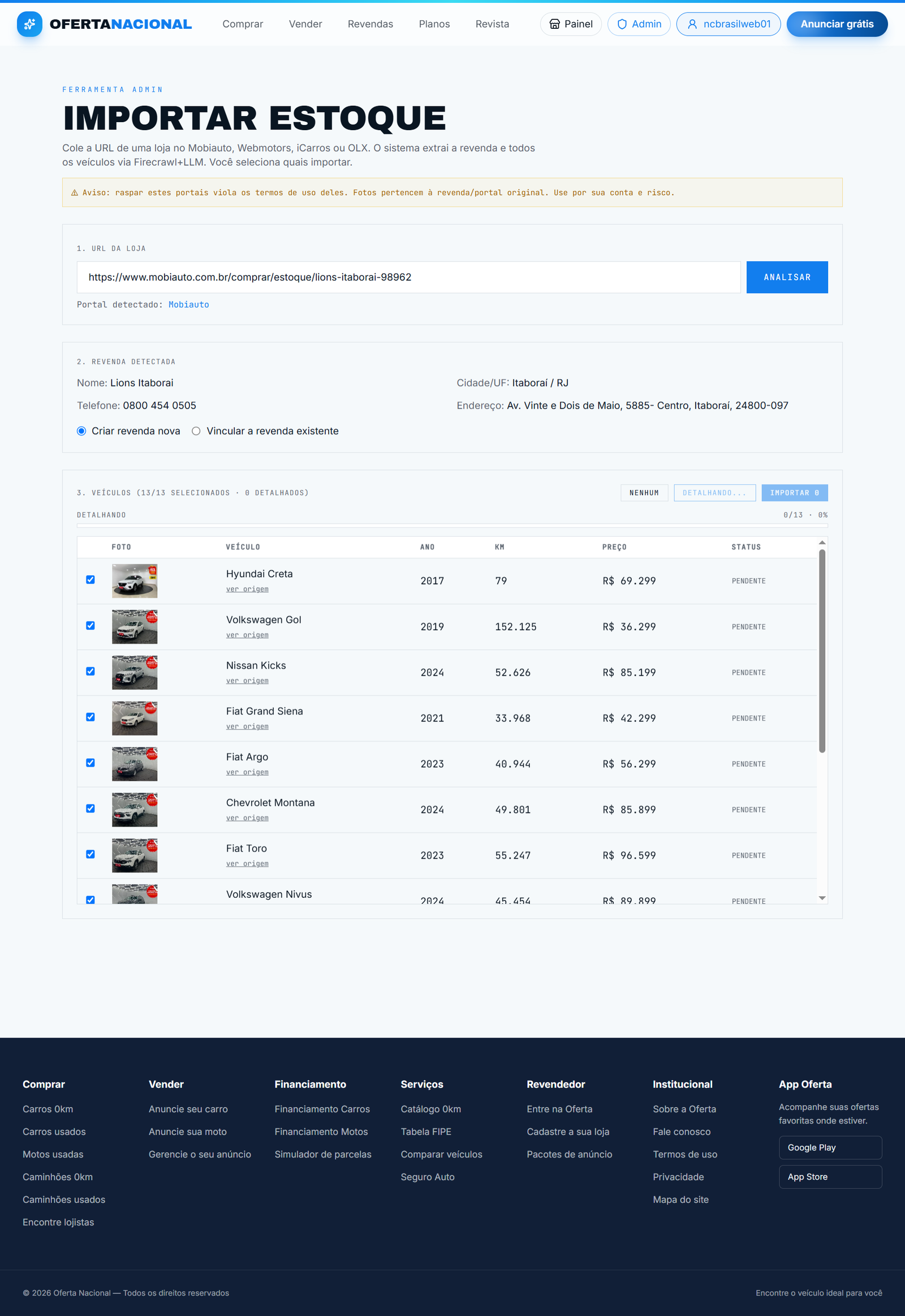Click the Google Play app button
Screen dimensions: 905x1316
pyautogui.click(x=830, y=1147)
